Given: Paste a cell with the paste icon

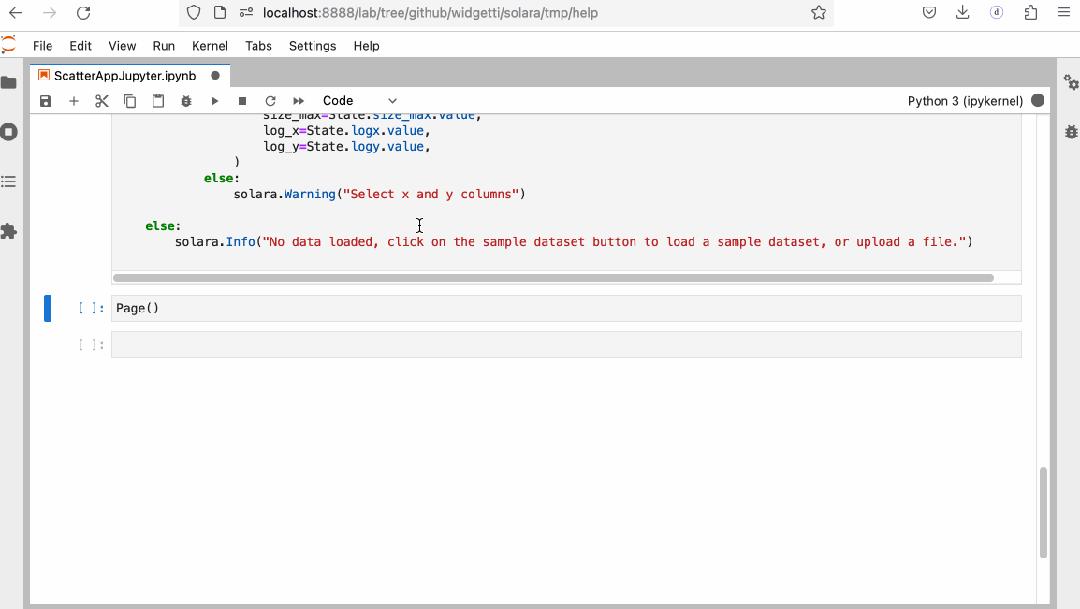Looking at the screenshot, I should pos(158,100).
